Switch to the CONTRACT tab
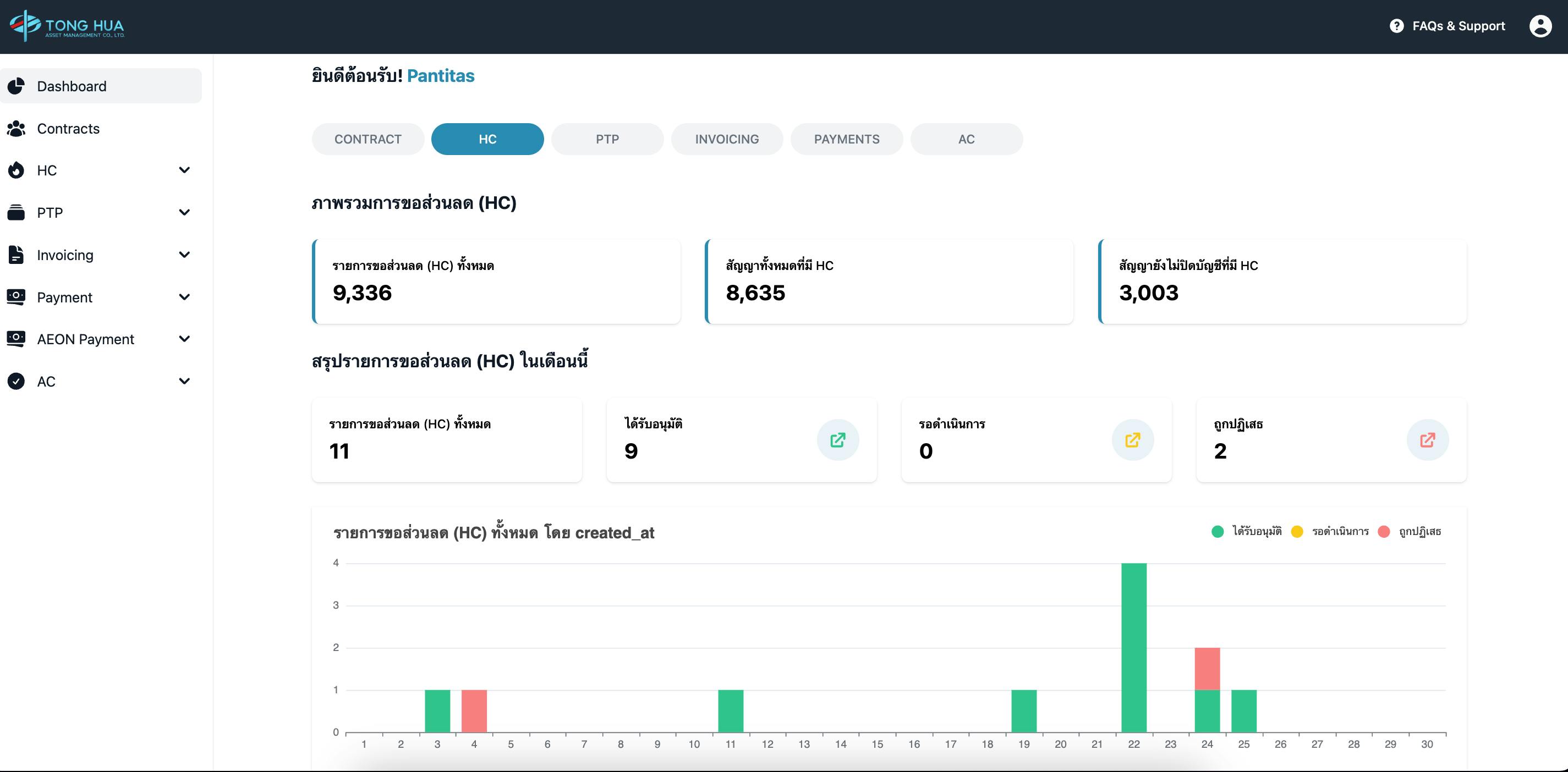This screenshot has width=1568, height=772. pos(368,139)
